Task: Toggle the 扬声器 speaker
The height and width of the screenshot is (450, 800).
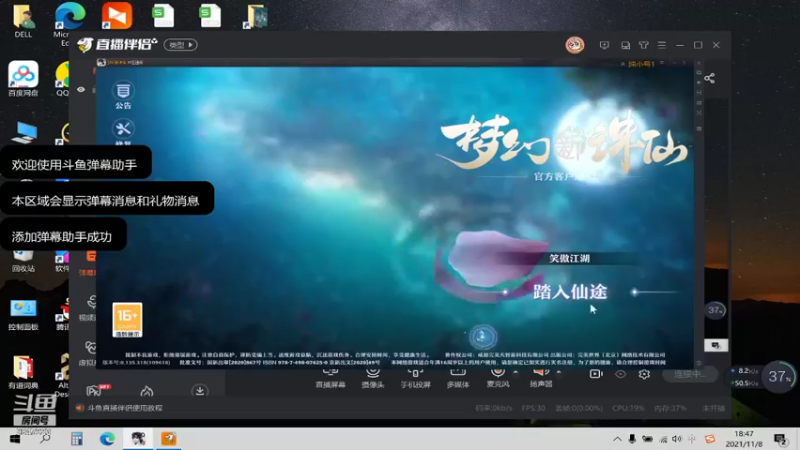Action: (x=540, y=378)
